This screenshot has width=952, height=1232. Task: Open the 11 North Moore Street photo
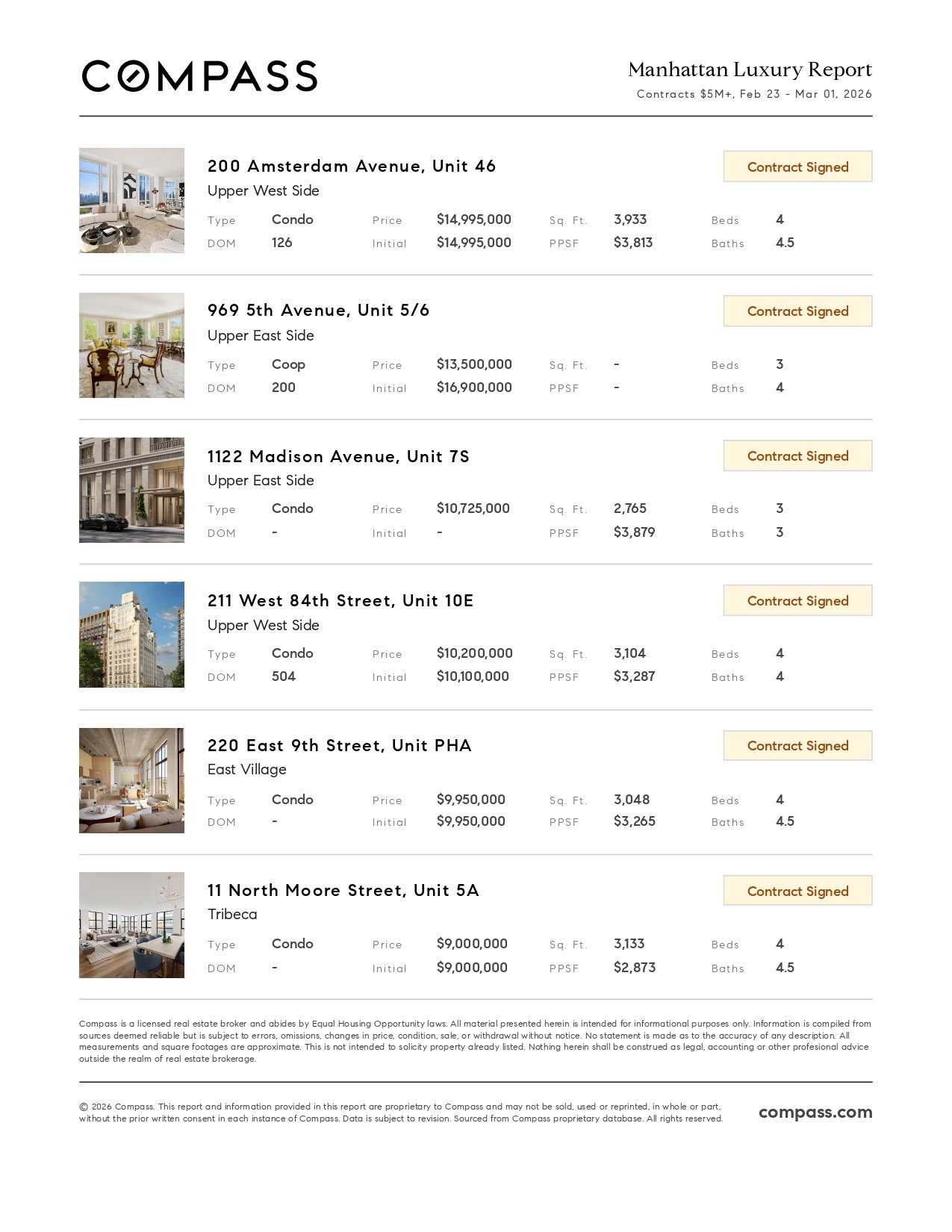coord(131,925)
